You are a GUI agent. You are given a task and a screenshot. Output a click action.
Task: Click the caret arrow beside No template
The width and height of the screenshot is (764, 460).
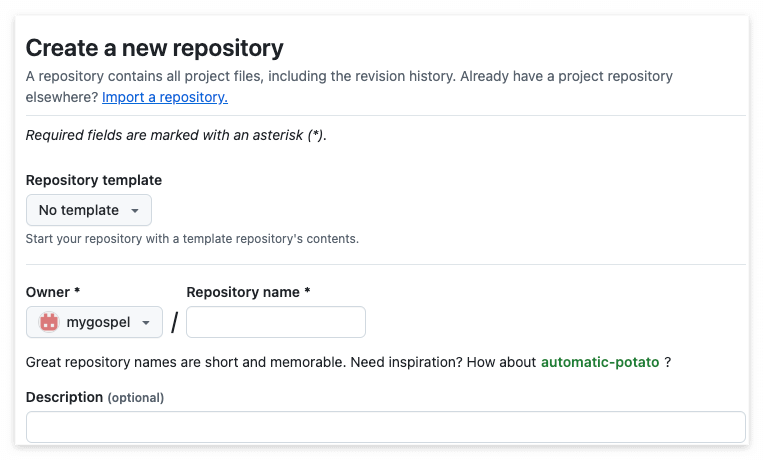(135, 211)
